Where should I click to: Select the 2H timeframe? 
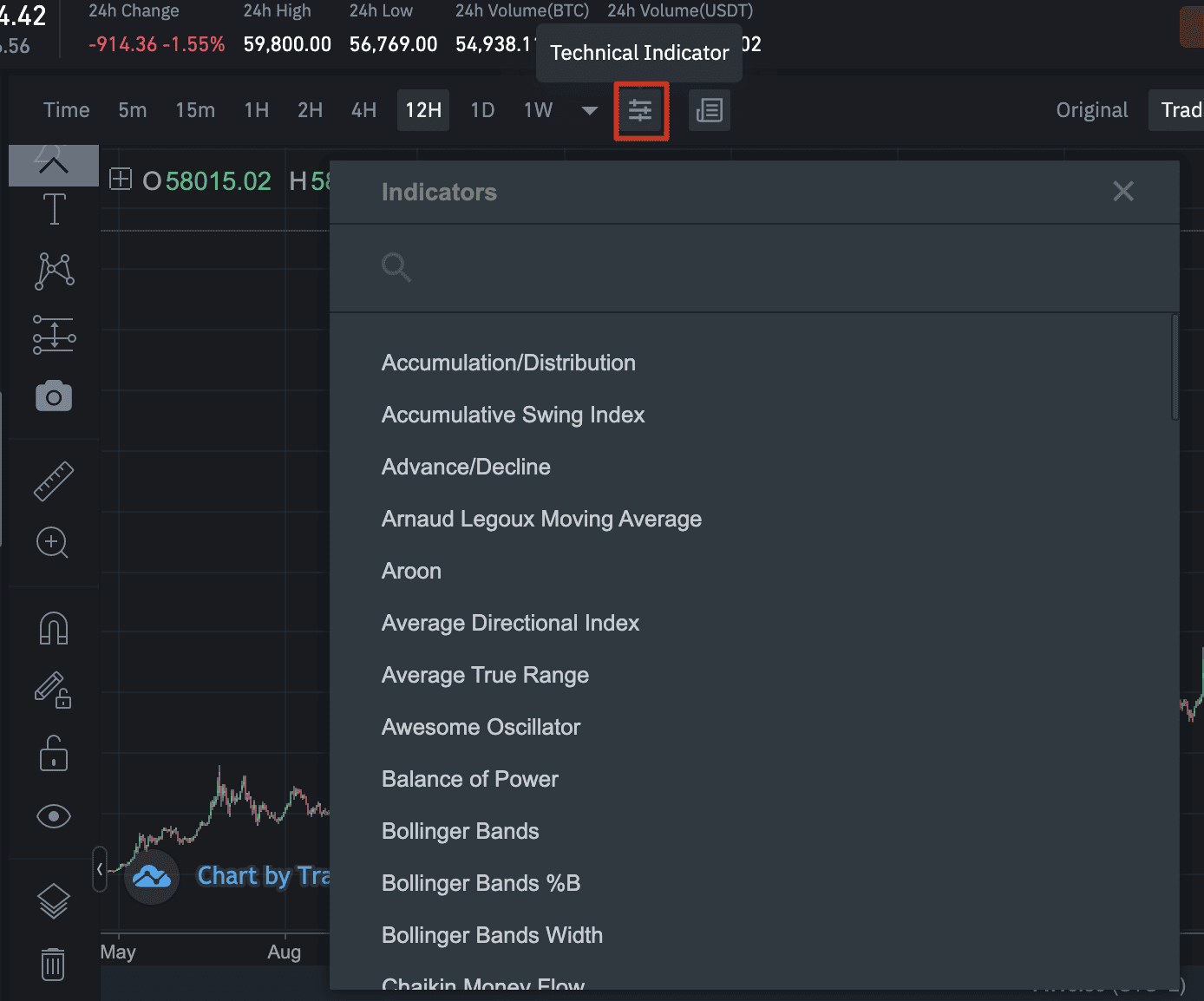point(311,110)
